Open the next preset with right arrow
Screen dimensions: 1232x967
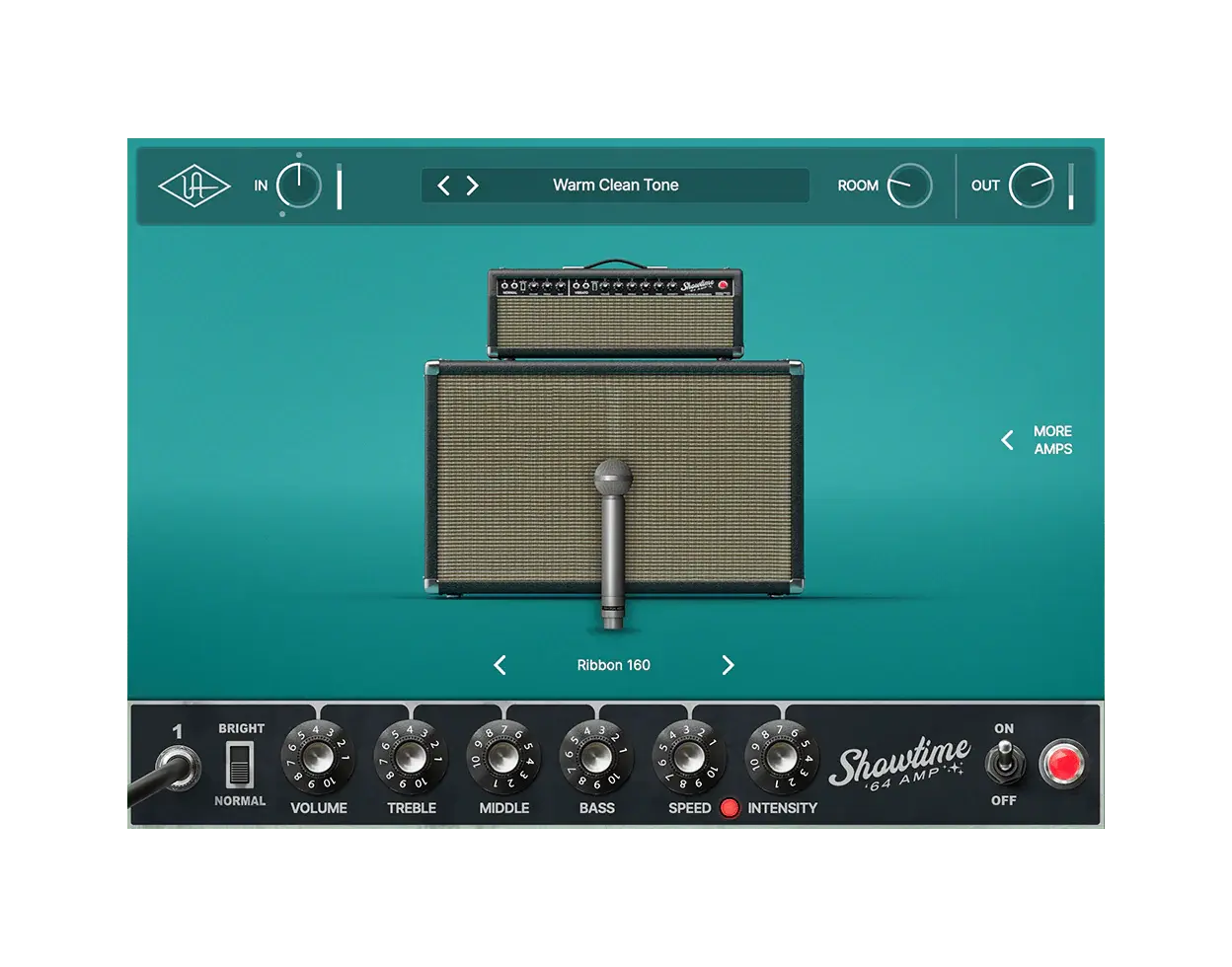472,185
